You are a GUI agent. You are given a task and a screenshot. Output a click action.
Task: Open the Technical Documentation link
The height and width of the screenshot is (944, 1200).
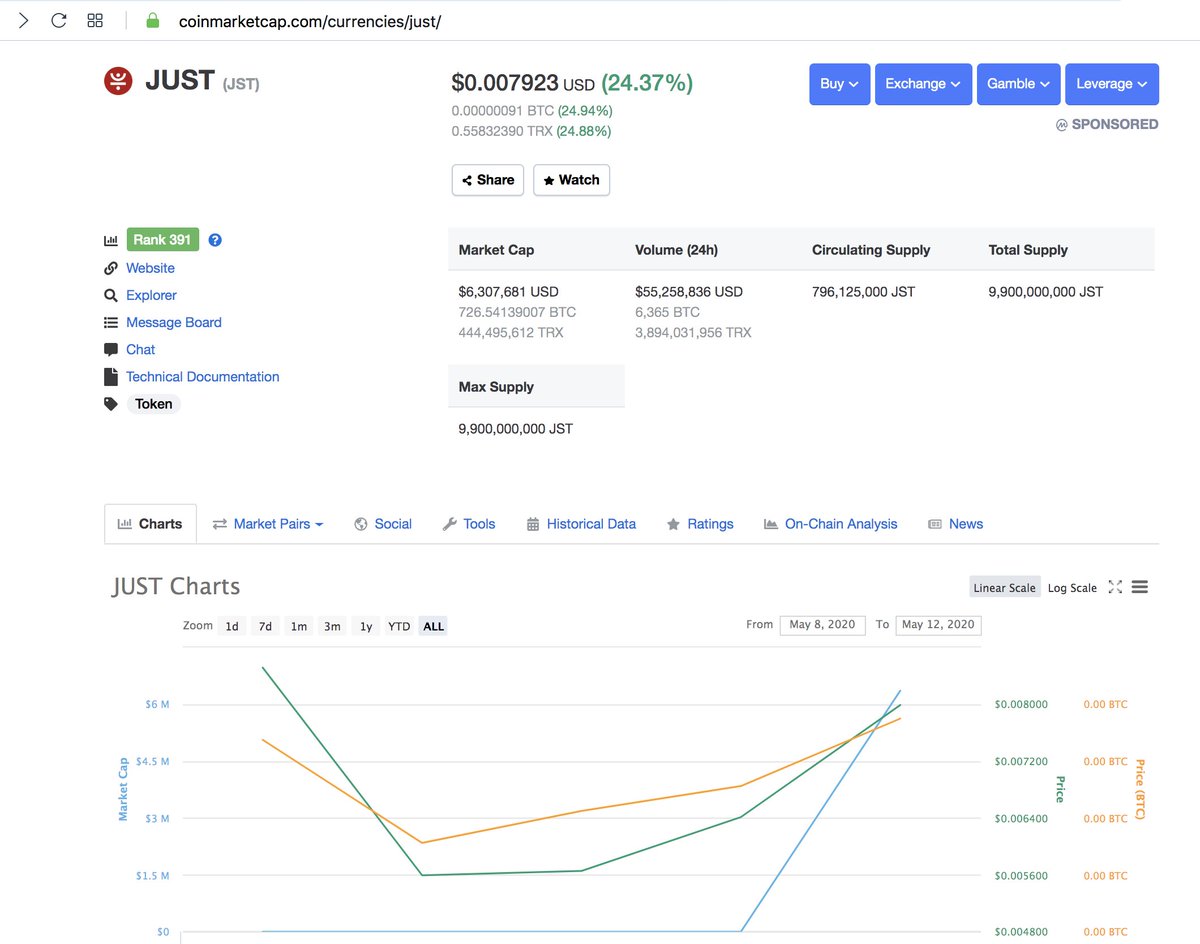(x=203, y=377)
